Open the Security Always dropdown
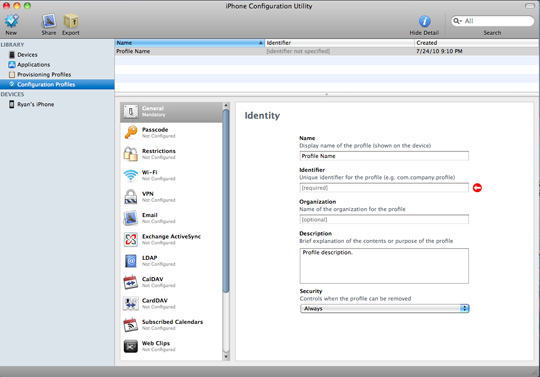This screenshot has width=540, height=377. 384,308
